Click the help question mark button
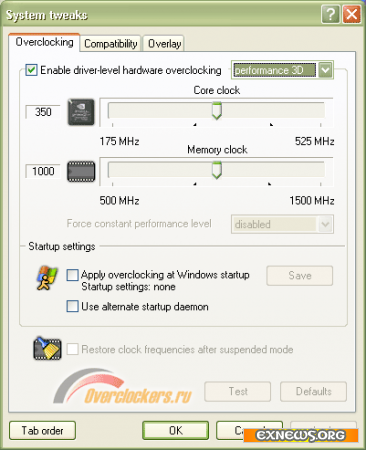This screenshot has height=450, width=366. click(330, 14)
